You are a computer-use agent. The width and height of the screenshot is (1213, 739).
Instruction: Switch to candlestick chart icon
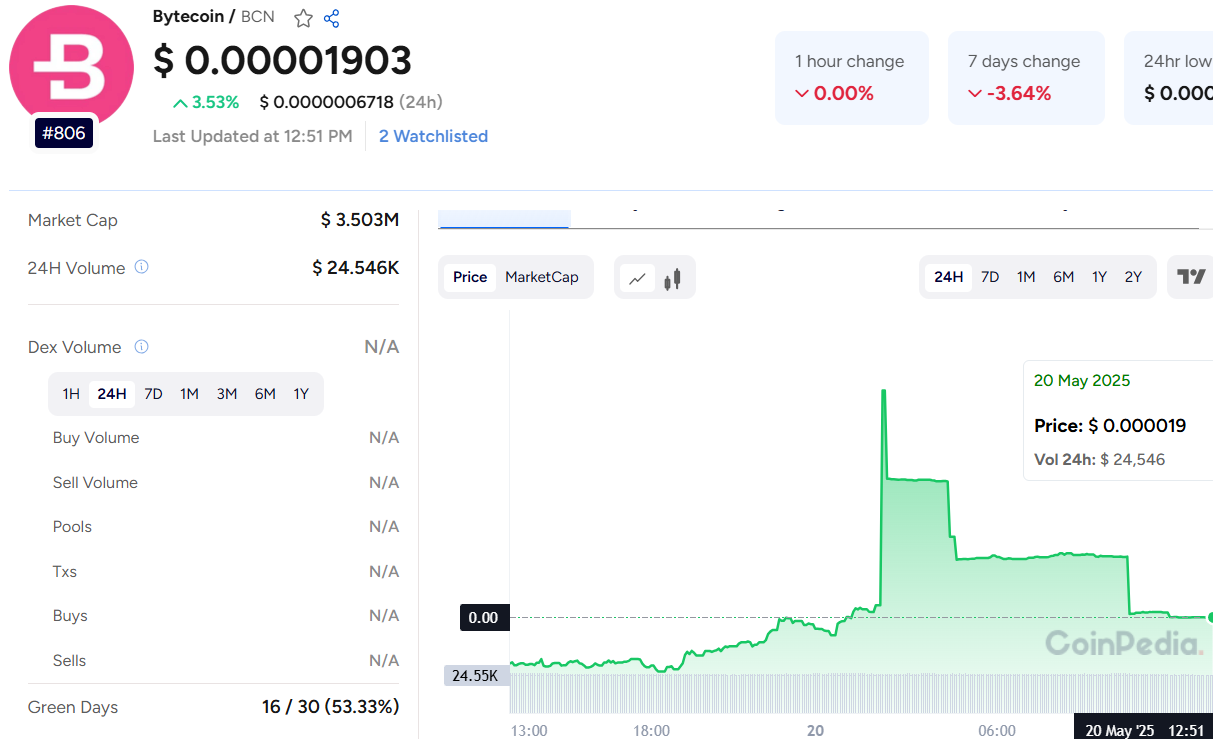[x=672, y=278]
